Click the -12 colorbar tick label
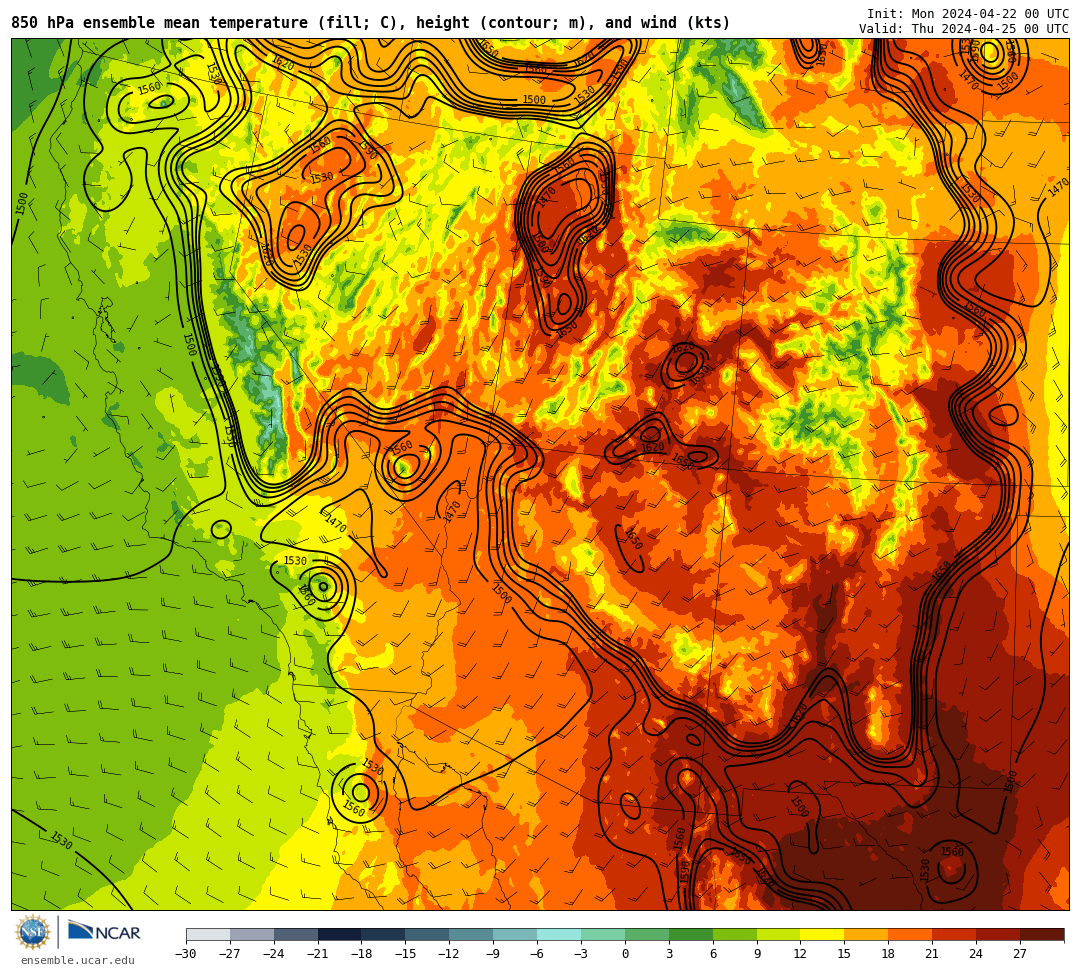 (x=450, y=954)
